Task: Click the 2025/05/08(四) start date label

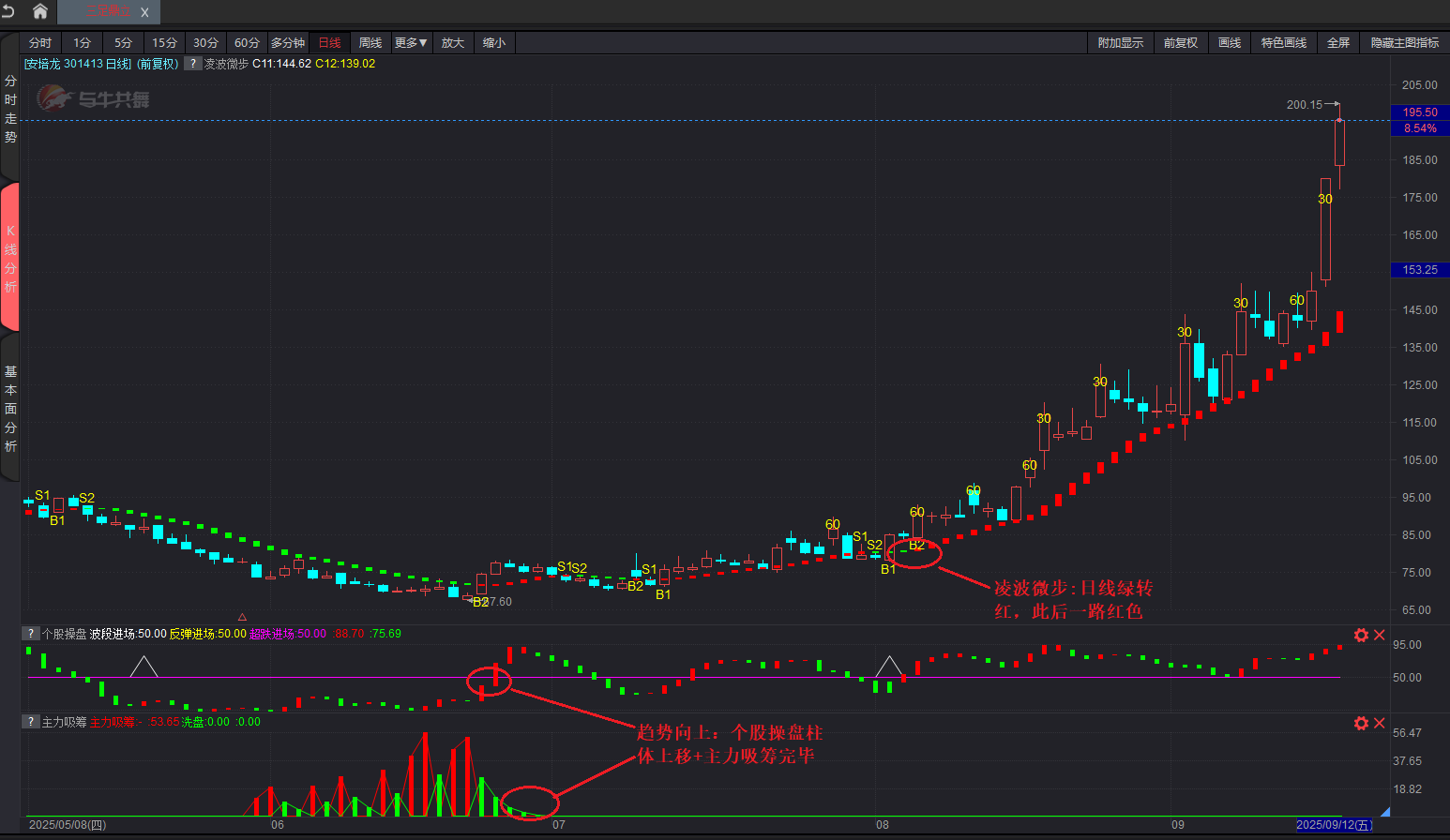Action: tap(68, 825)
